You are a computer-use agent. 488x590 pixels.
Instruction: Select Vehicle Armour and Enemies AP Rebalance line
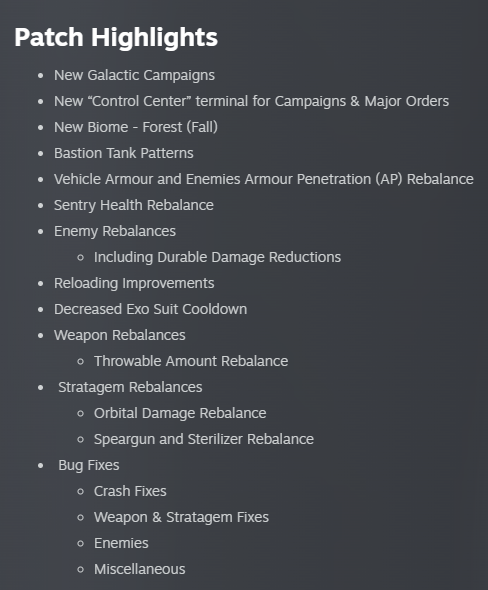pyautogui.click(x=264, y=179)
